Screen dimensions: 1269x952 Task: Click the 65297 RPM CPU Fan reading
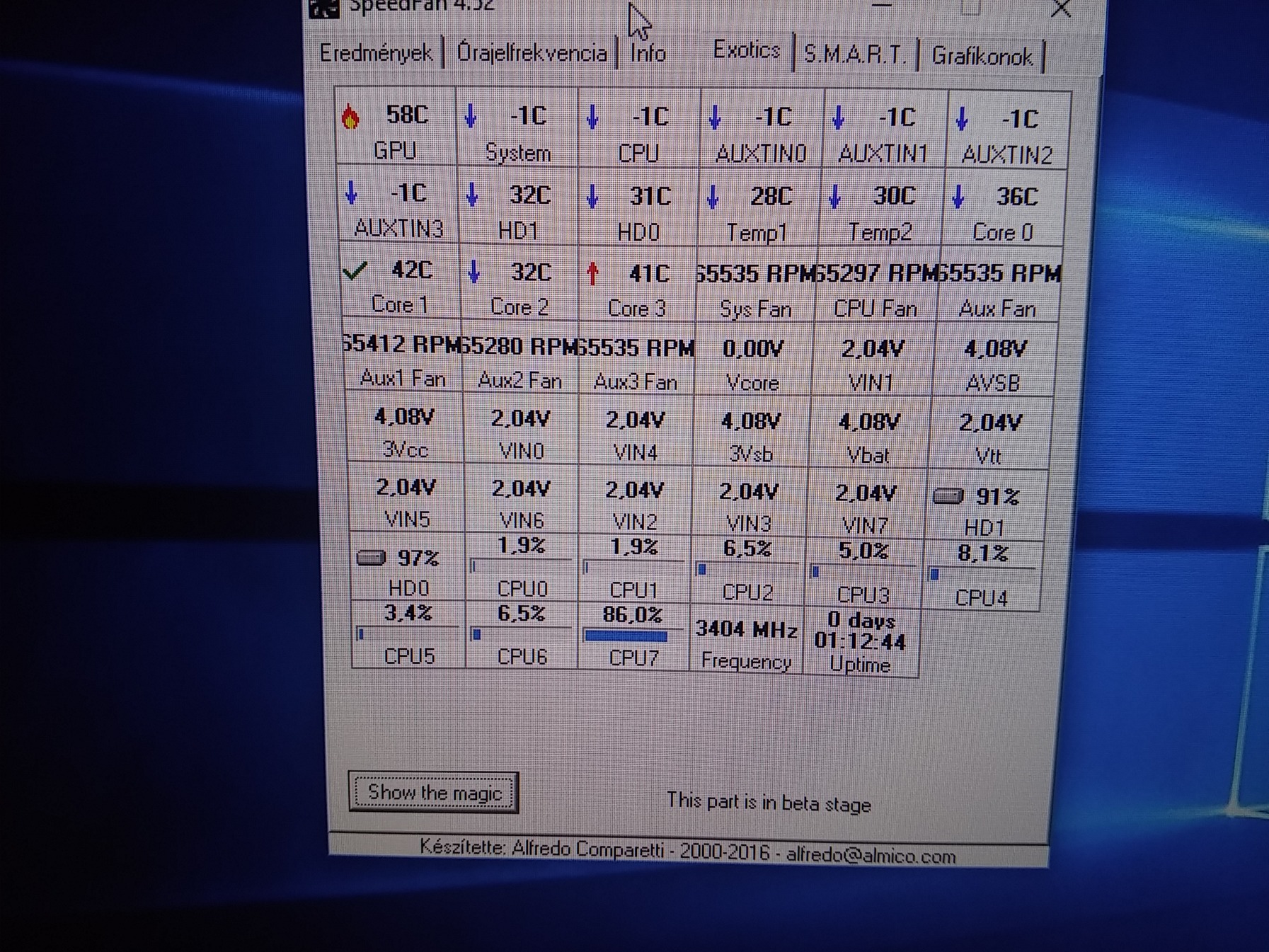coord(875,273)
